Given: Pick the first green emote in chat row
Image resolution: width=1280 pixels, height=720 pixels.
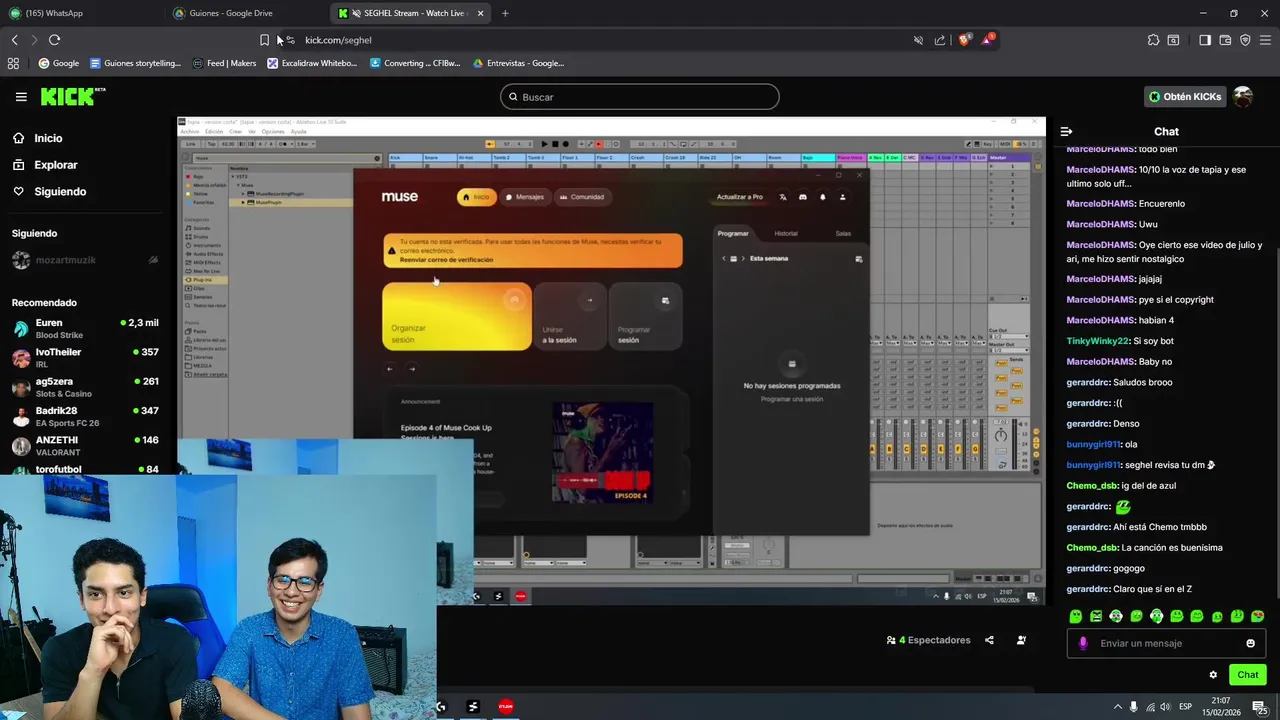Looking at the screenshot, I should tap(1076, 616).
